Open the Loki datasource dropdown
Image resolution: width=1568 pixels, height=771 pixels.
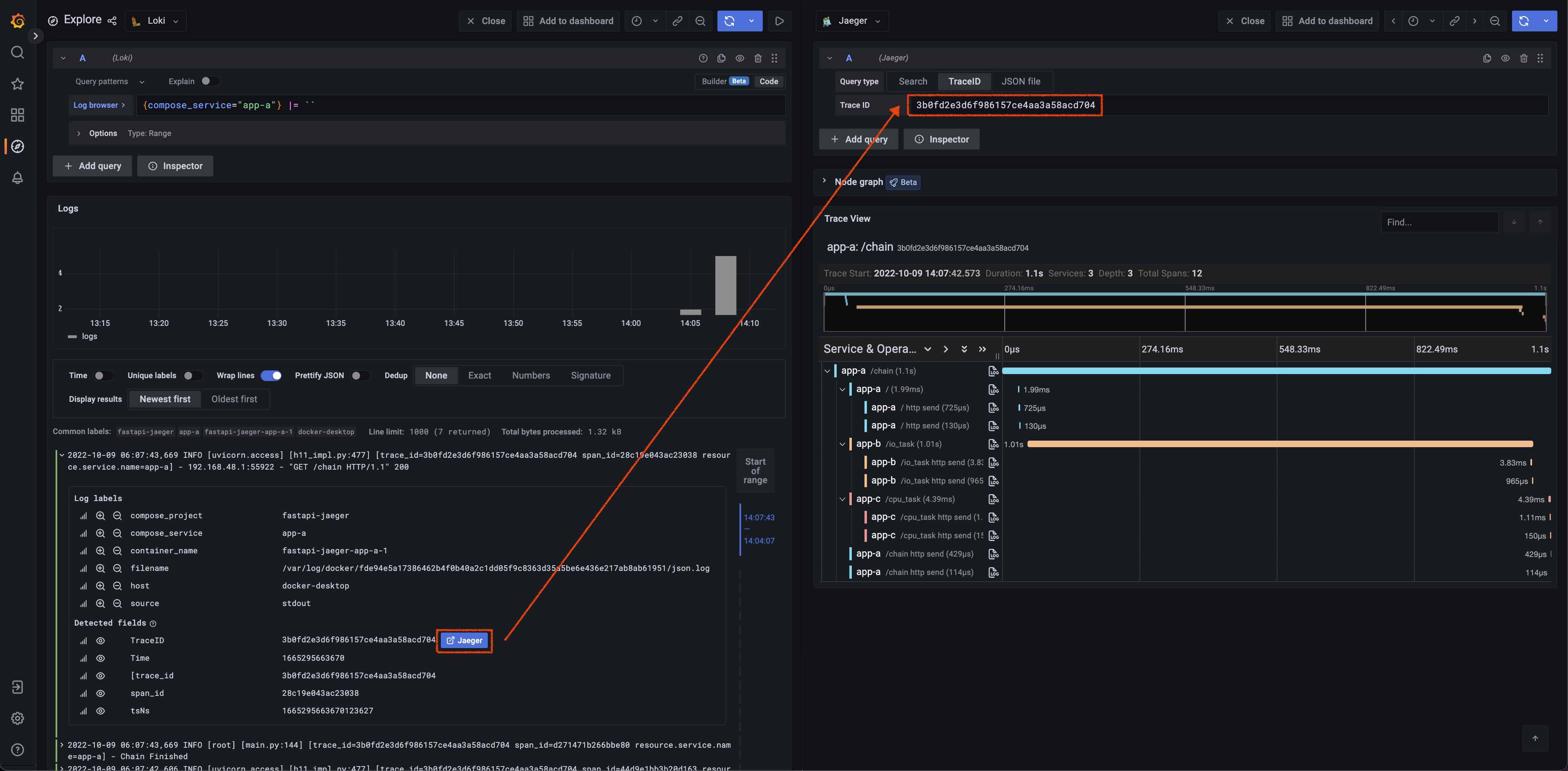tap(156, 21)
